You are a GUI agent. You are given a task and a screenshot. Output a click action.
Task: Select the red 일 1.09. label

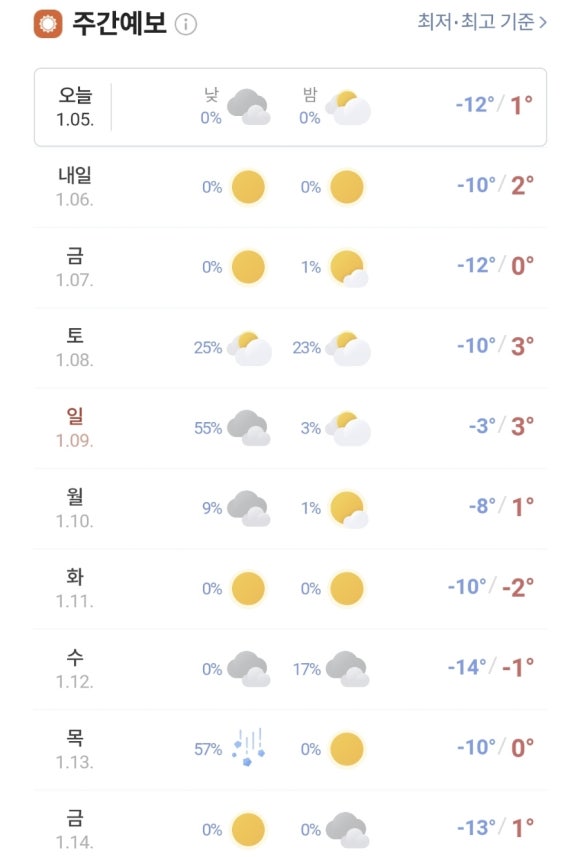(75, 428)
